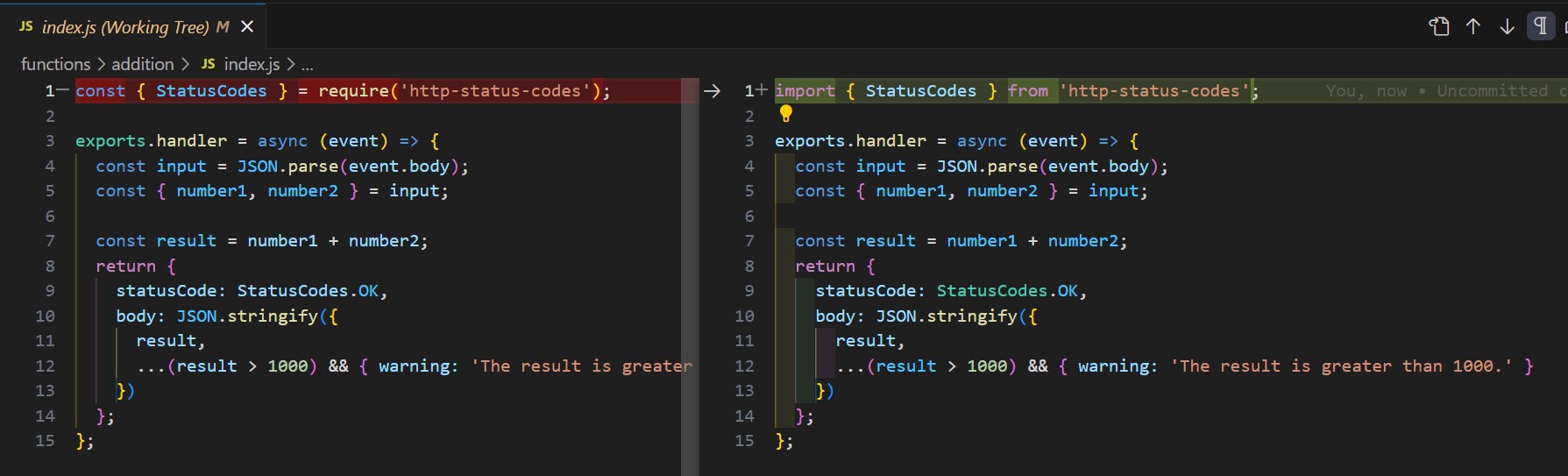Click the lightbulb code action icon
Screen dimensions: 1568x476
click(786, 114)
